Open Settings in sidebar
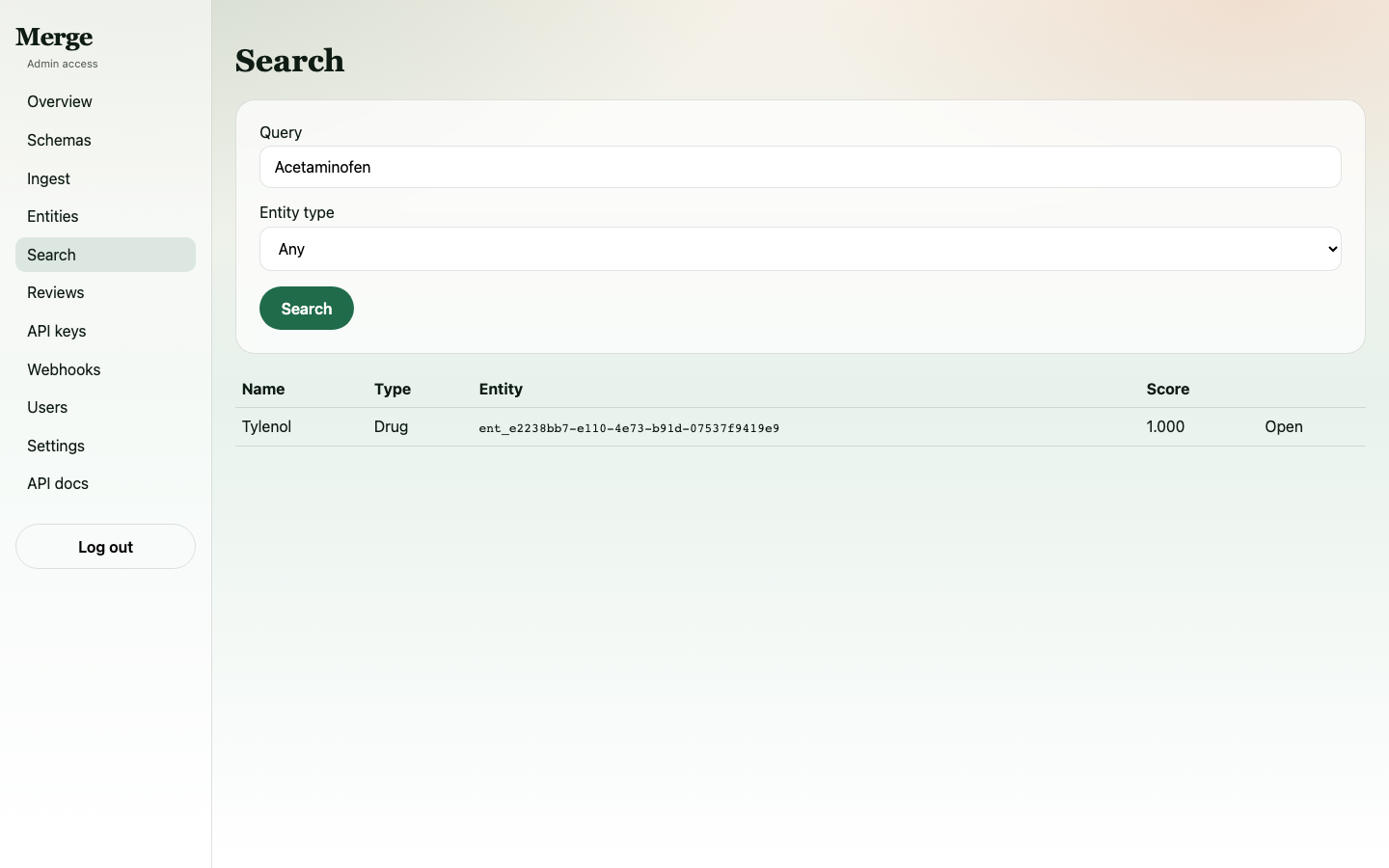Screen dimensions: 1389x868 105,446
